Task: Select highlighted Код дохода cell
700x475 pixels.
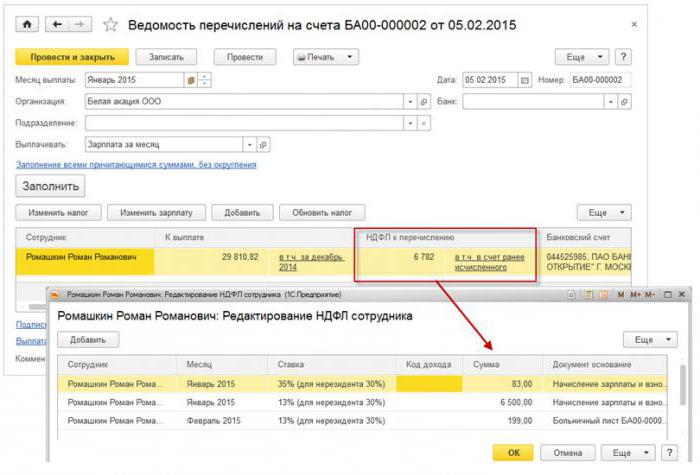Action: (x=429, y=383)
